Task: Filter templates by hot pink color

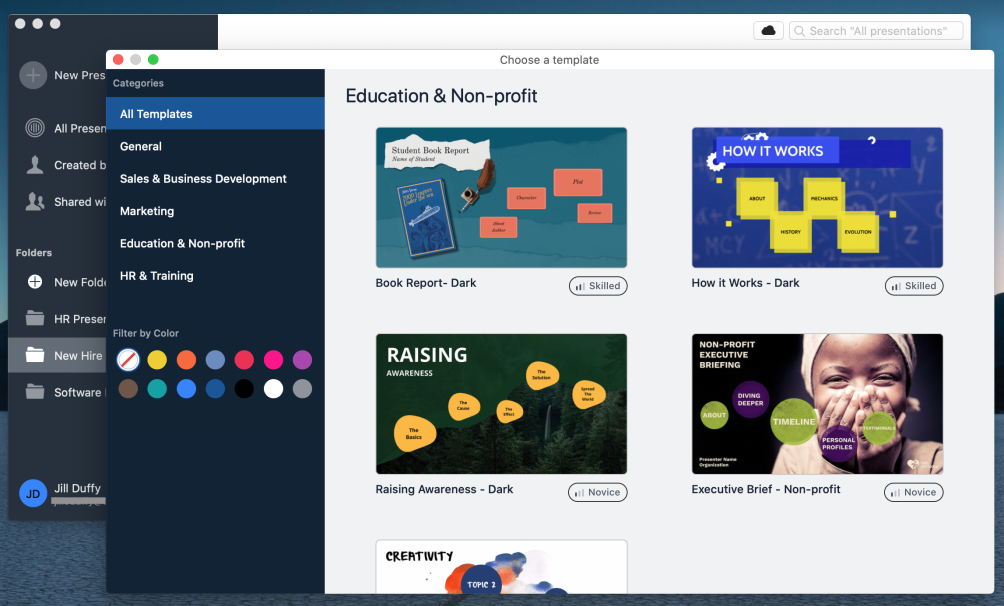Action: click(273, 359)
